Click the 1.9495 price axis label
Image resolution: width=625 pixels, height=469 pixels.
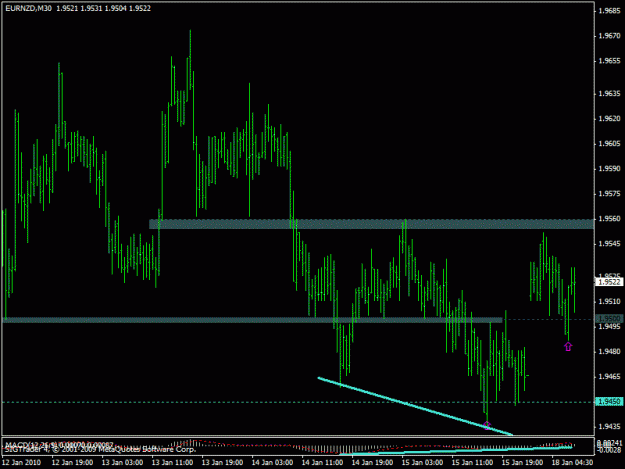pyautogui.click(x=609, y=326)
